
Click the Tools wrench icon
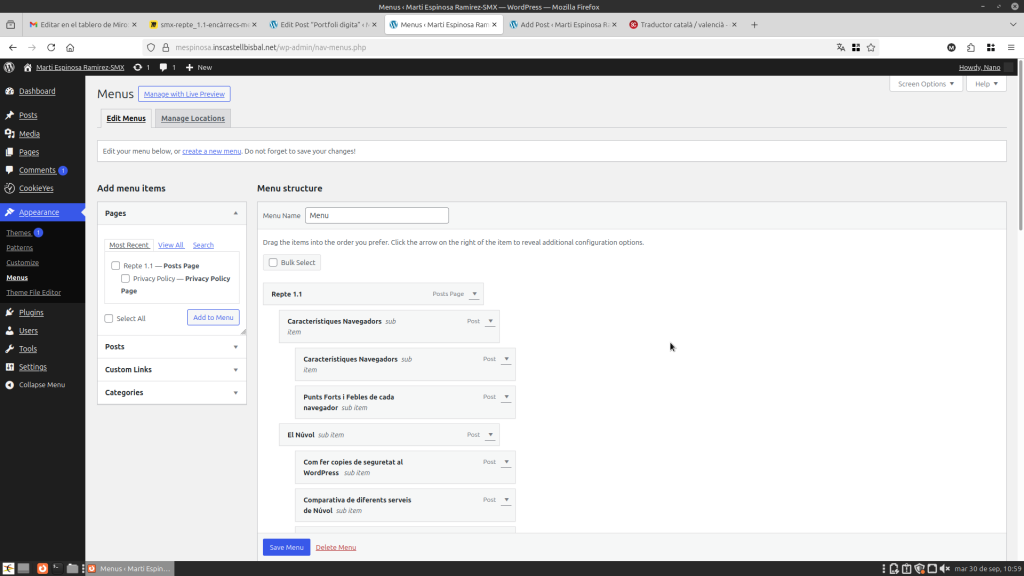click(x=10, y=349)
